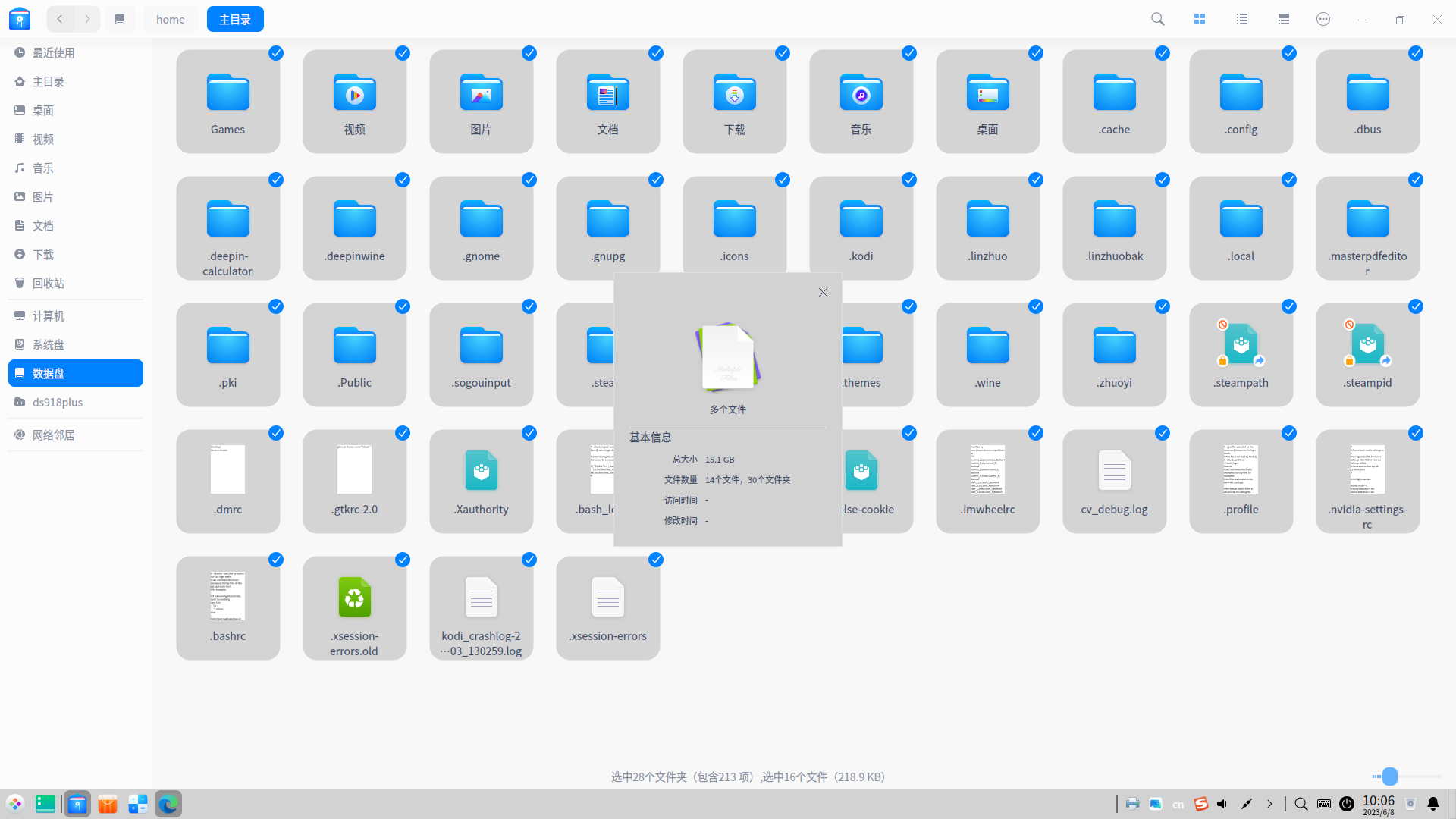Click the home breadcrumb segment
The width and height of the screenshot is (1456, 819).
(x=171, y=19)
